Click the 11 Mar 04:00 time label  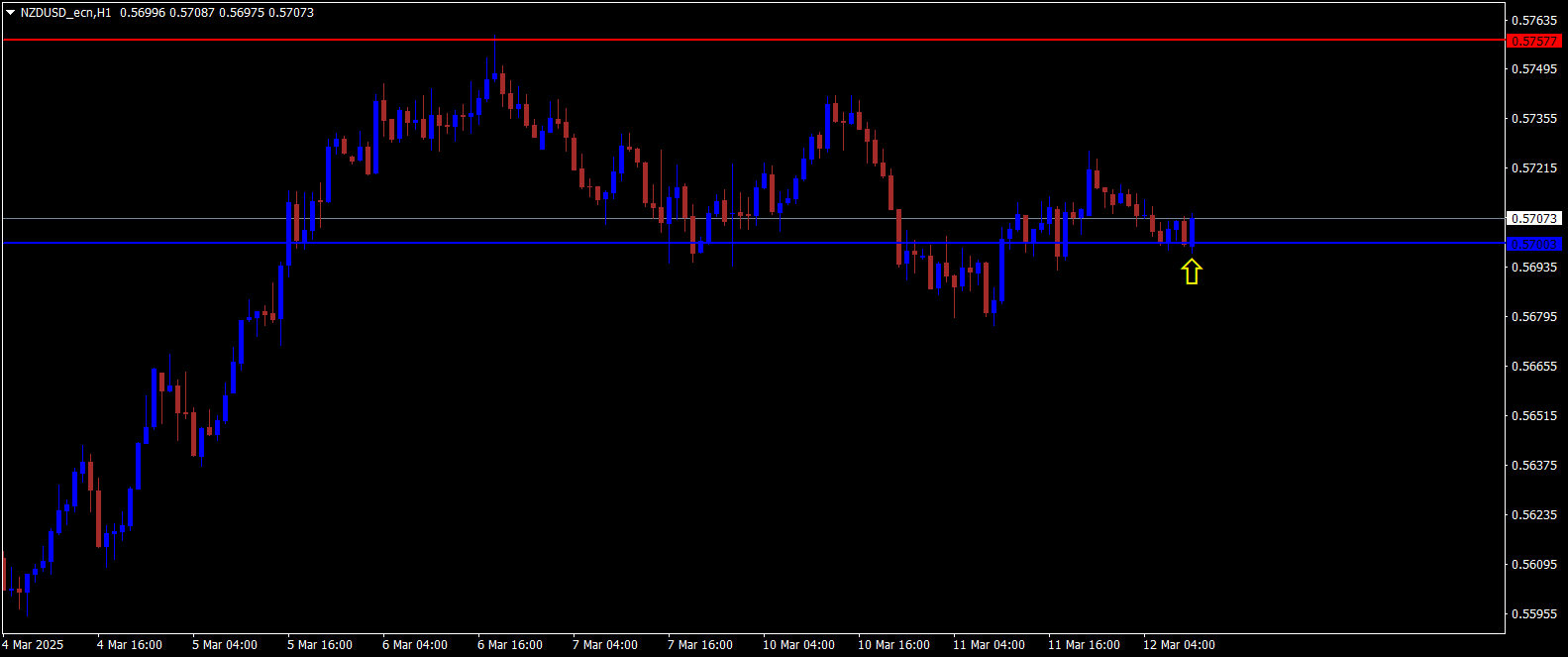point(989,645)
